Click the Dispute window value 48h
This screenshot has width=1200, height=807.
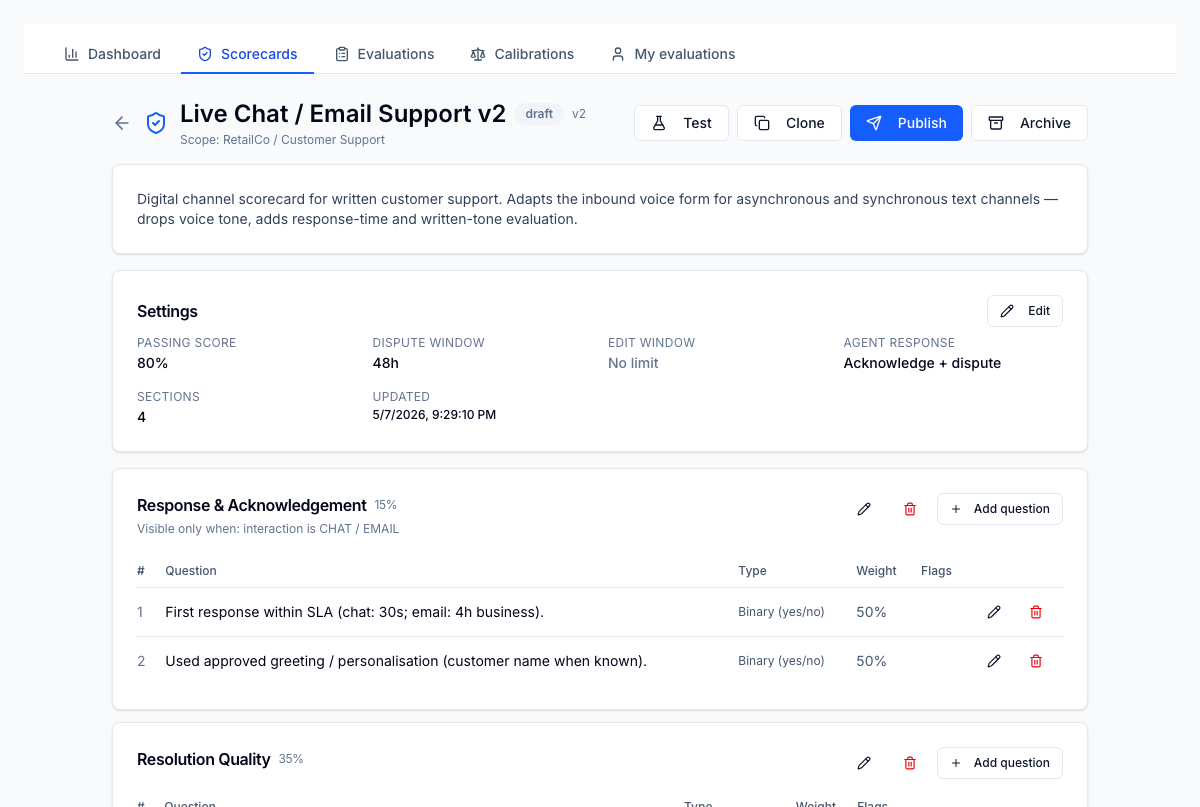point(386,363)
